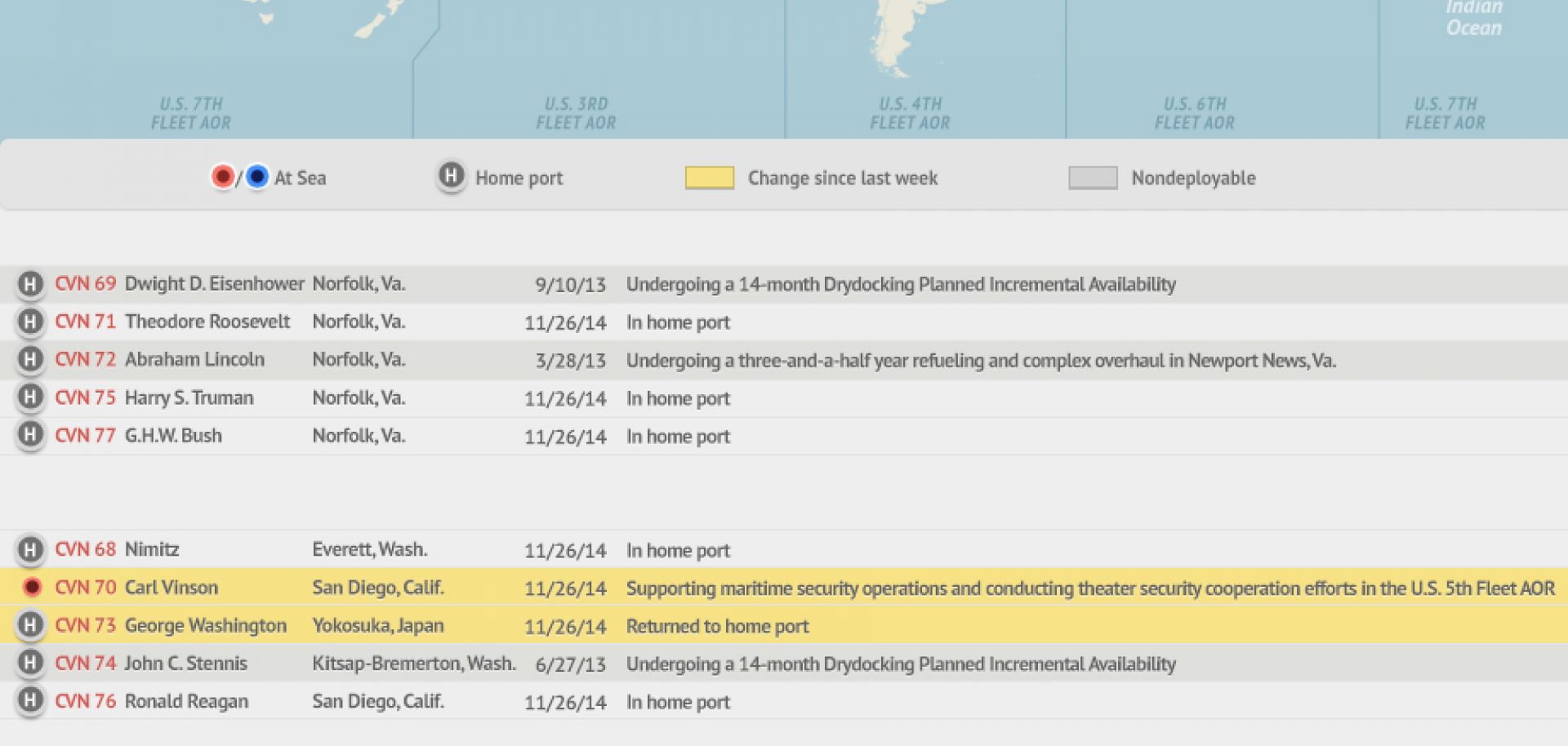This screenshot has height=746, width=1568.
Task: Click the ship name George Washington
Action: point(205,625)
